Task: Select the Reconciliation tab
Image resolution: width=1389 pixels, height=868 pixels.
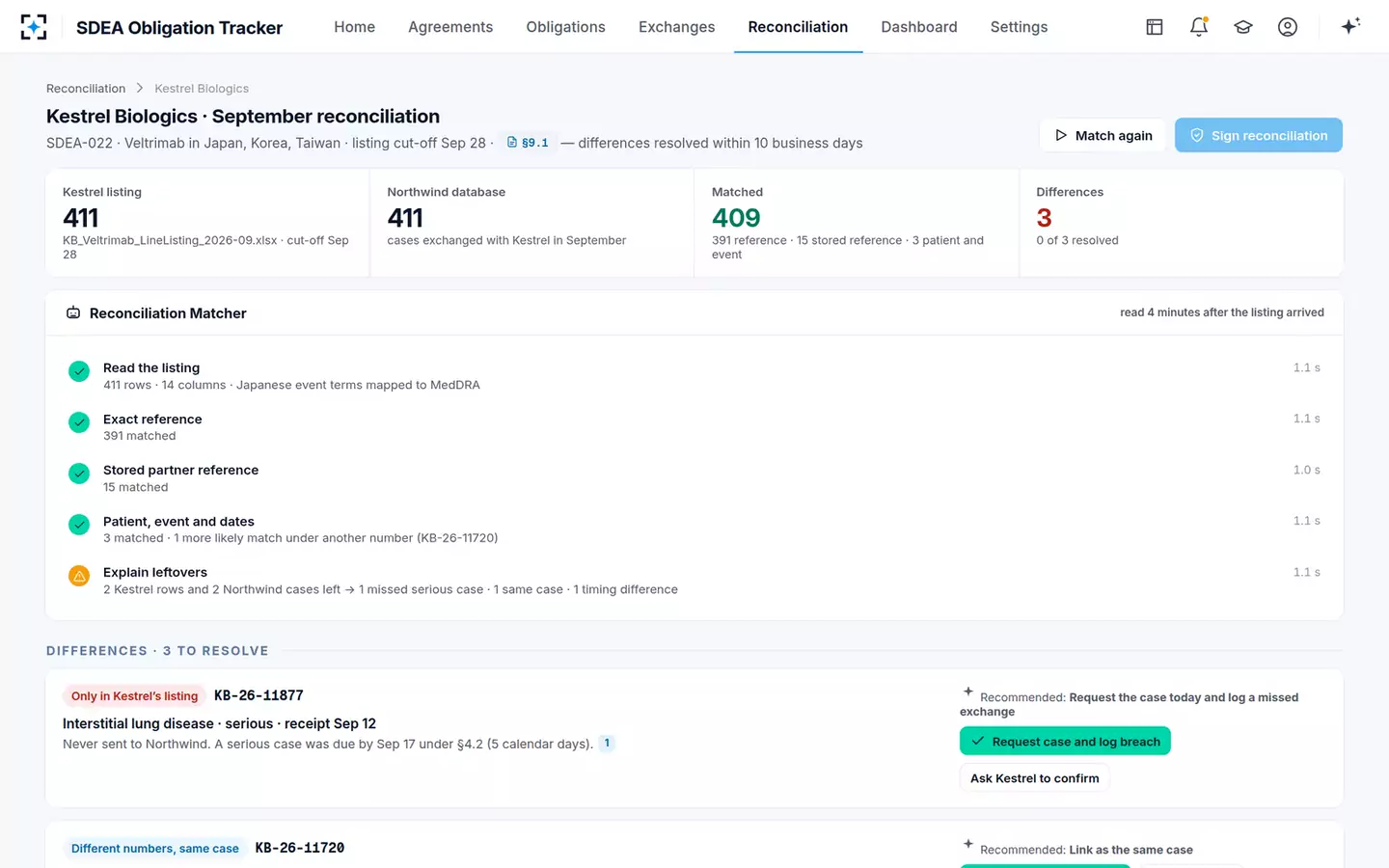Action: click(x=798, y=27)
